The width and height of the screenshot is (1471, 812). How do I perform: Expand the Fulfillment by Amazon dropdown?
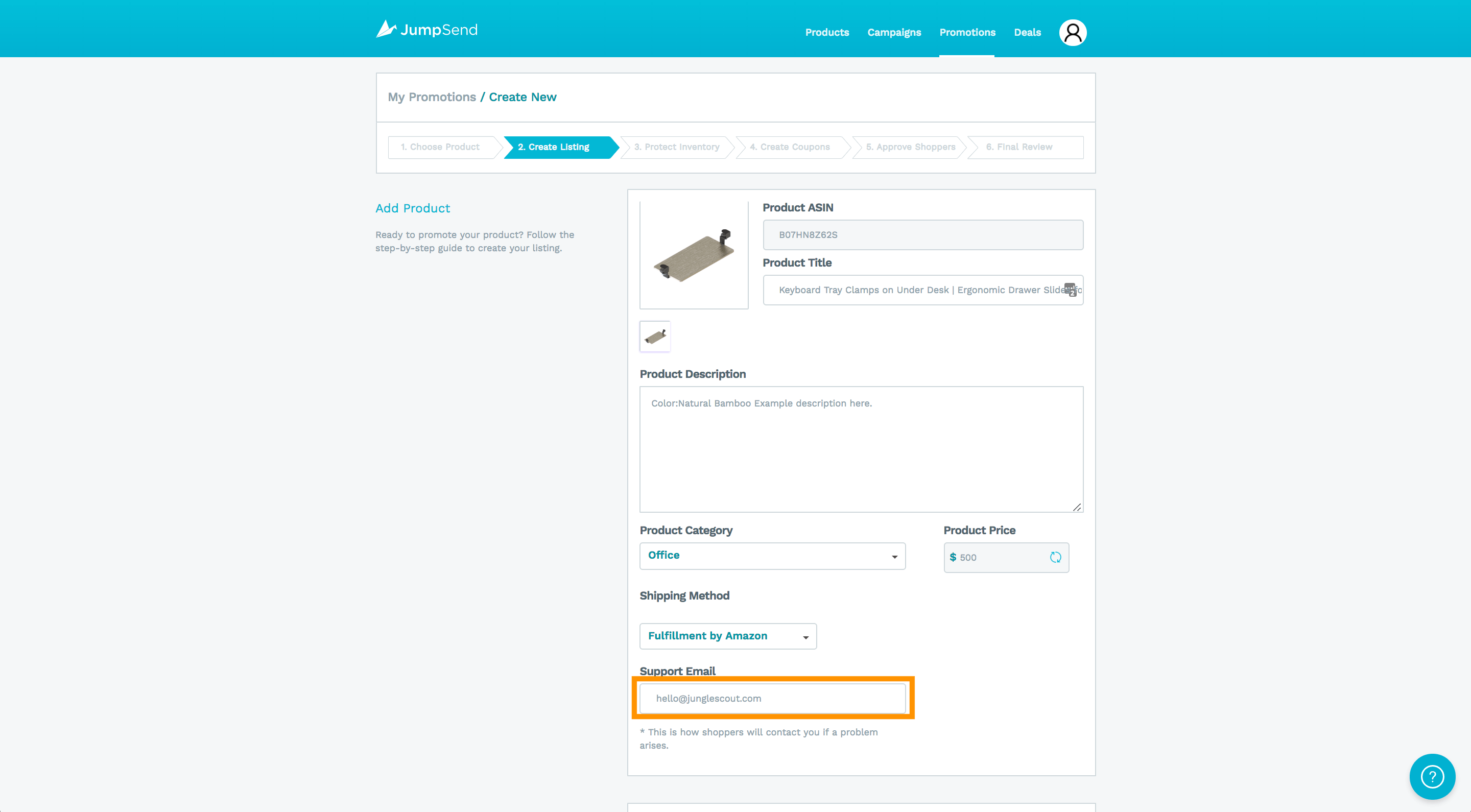(x=727, y=636)
